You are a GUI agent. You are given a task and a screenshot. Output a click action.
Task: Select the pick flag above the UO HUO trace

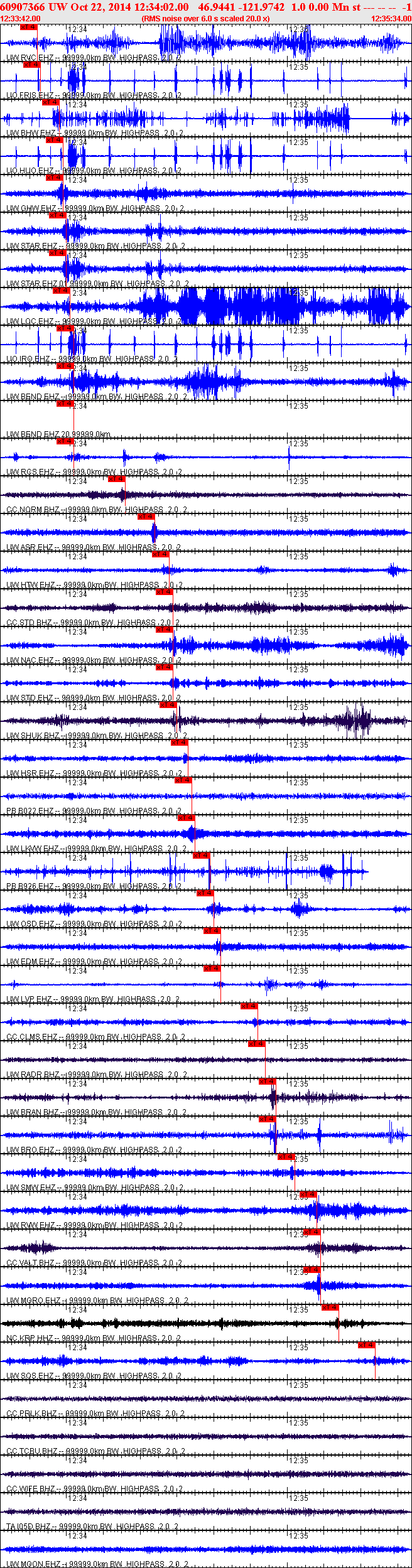pos(55,140)
